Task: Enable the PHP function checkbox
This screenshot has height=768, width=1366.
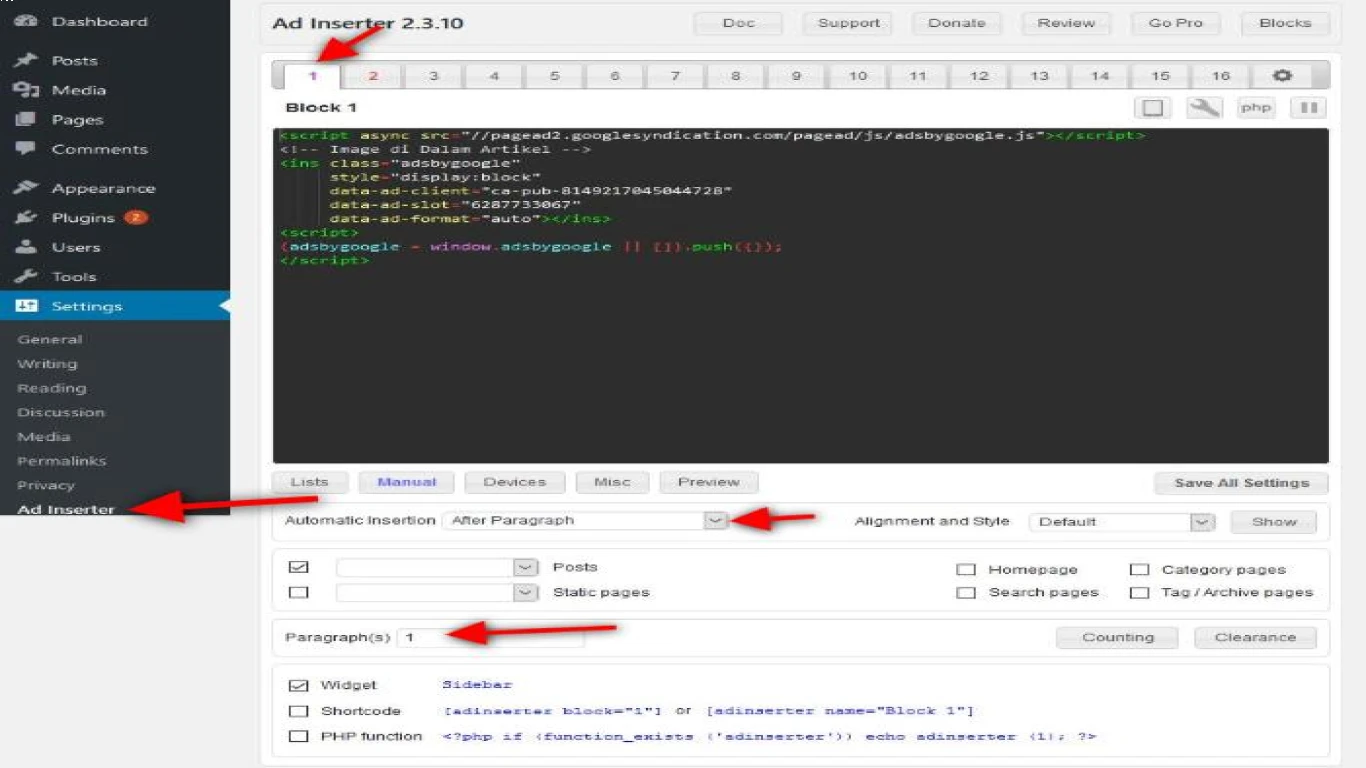Action: tap(298, 736)
